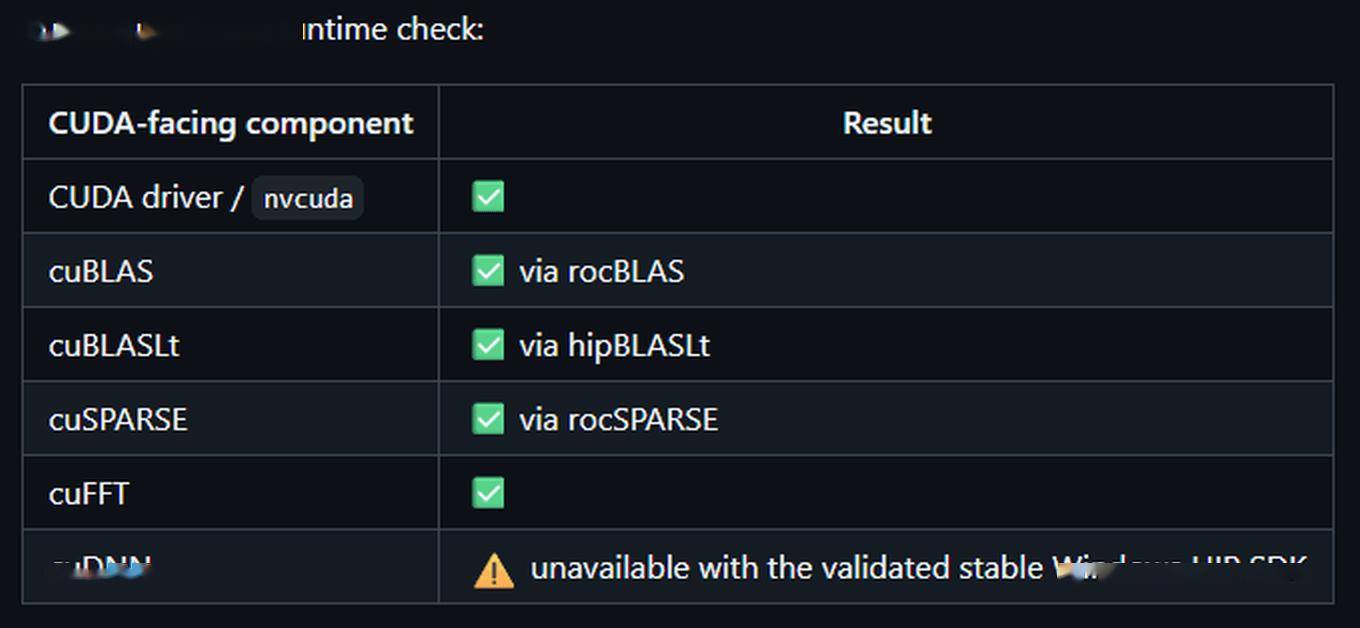Click the green checkmark in cuFFT row
The image size is (1360, 628).
[x=488, y=493]
